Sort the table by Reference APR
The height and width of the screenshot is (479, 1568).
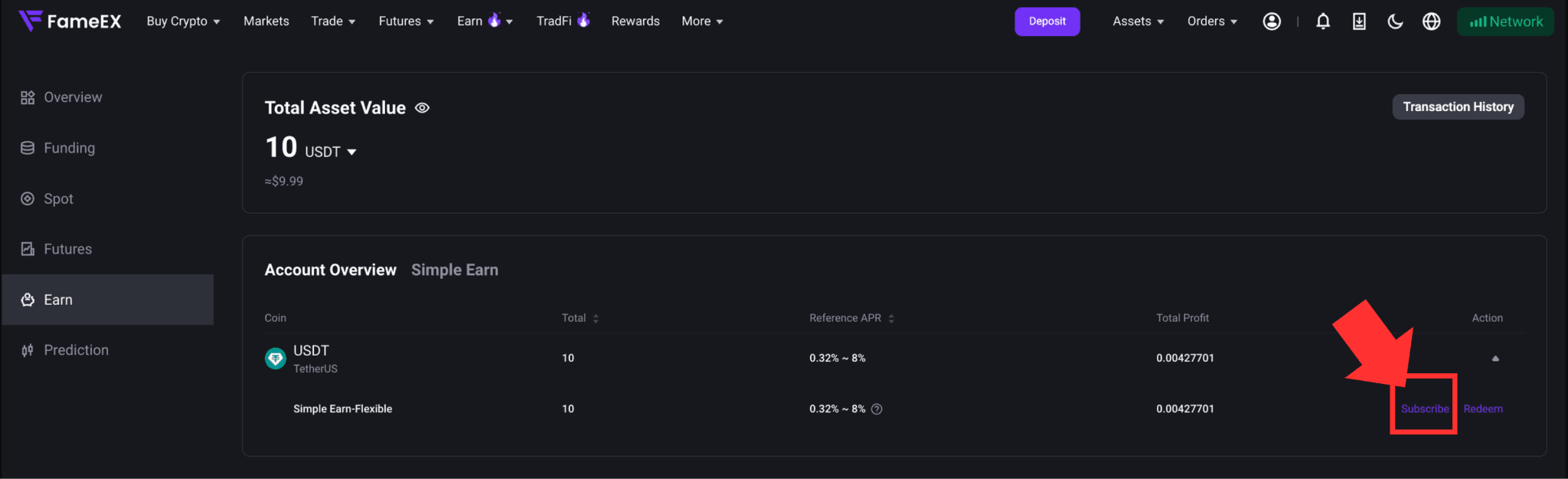(x=851, y=318)
